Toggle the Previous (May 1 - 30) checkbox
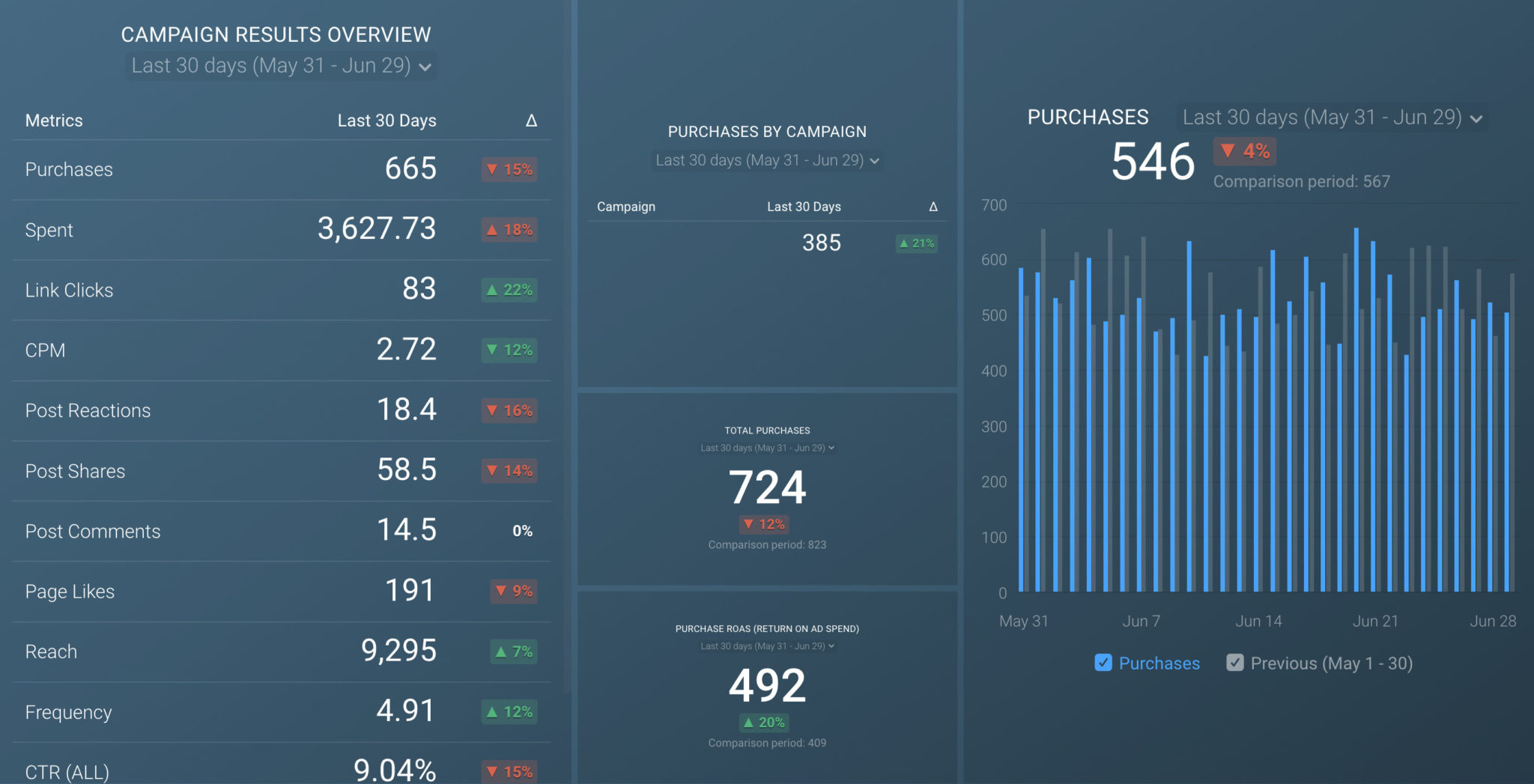Screen dimensions: 1534x784 (1234, 663)
